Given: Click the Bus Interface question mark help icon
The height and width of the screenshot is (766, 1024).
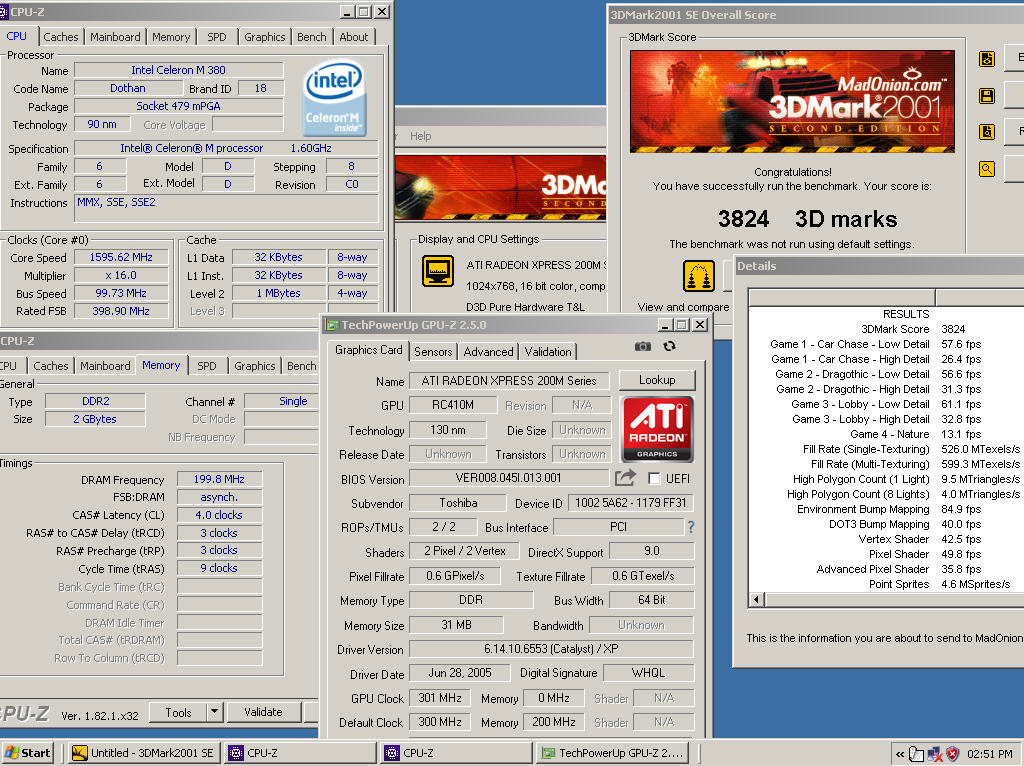Looking at the screenshot, I should coord(691,526).
